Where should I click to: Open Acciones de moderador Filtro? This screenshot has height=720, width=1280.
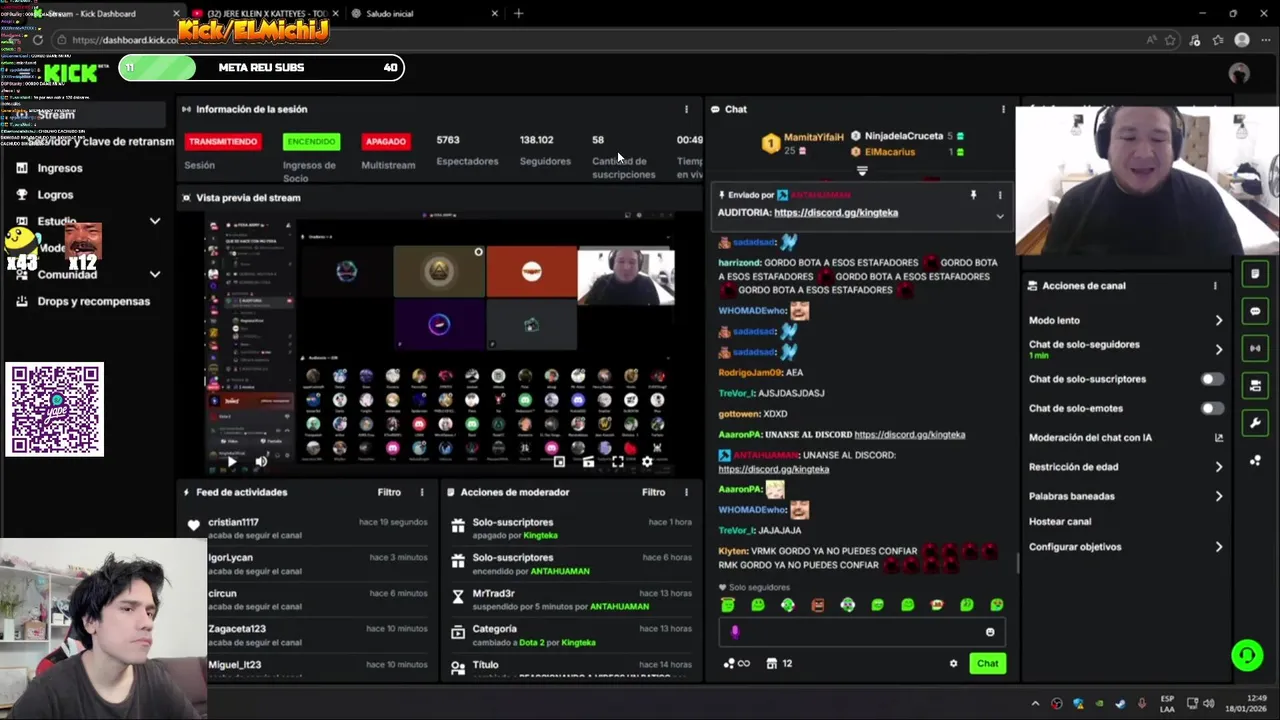653,492
